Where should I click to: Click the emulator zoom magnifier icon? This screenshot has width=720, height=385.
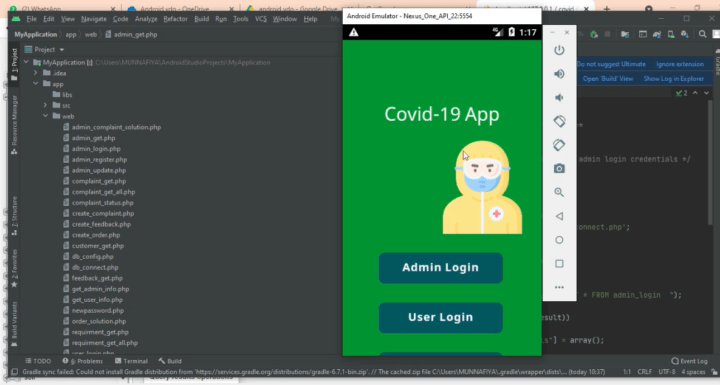559,192
